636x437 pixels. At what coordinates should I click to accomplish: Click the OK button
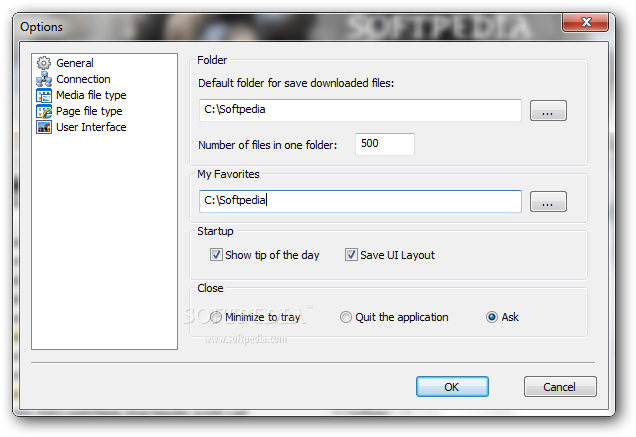point(452,387)
